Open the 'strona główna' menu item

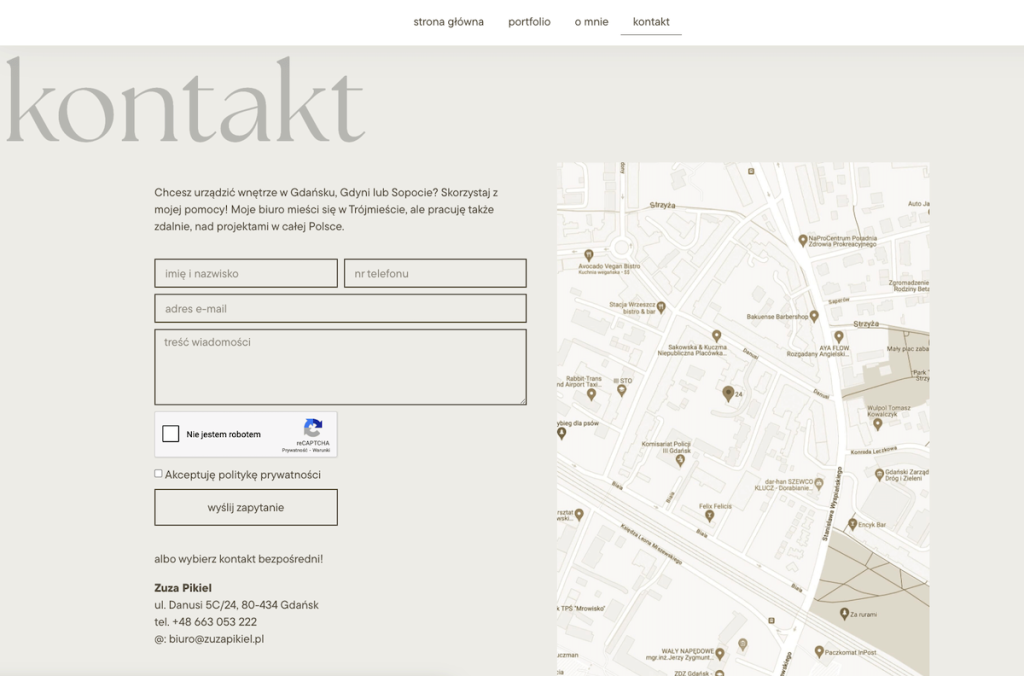click(448, 22)
